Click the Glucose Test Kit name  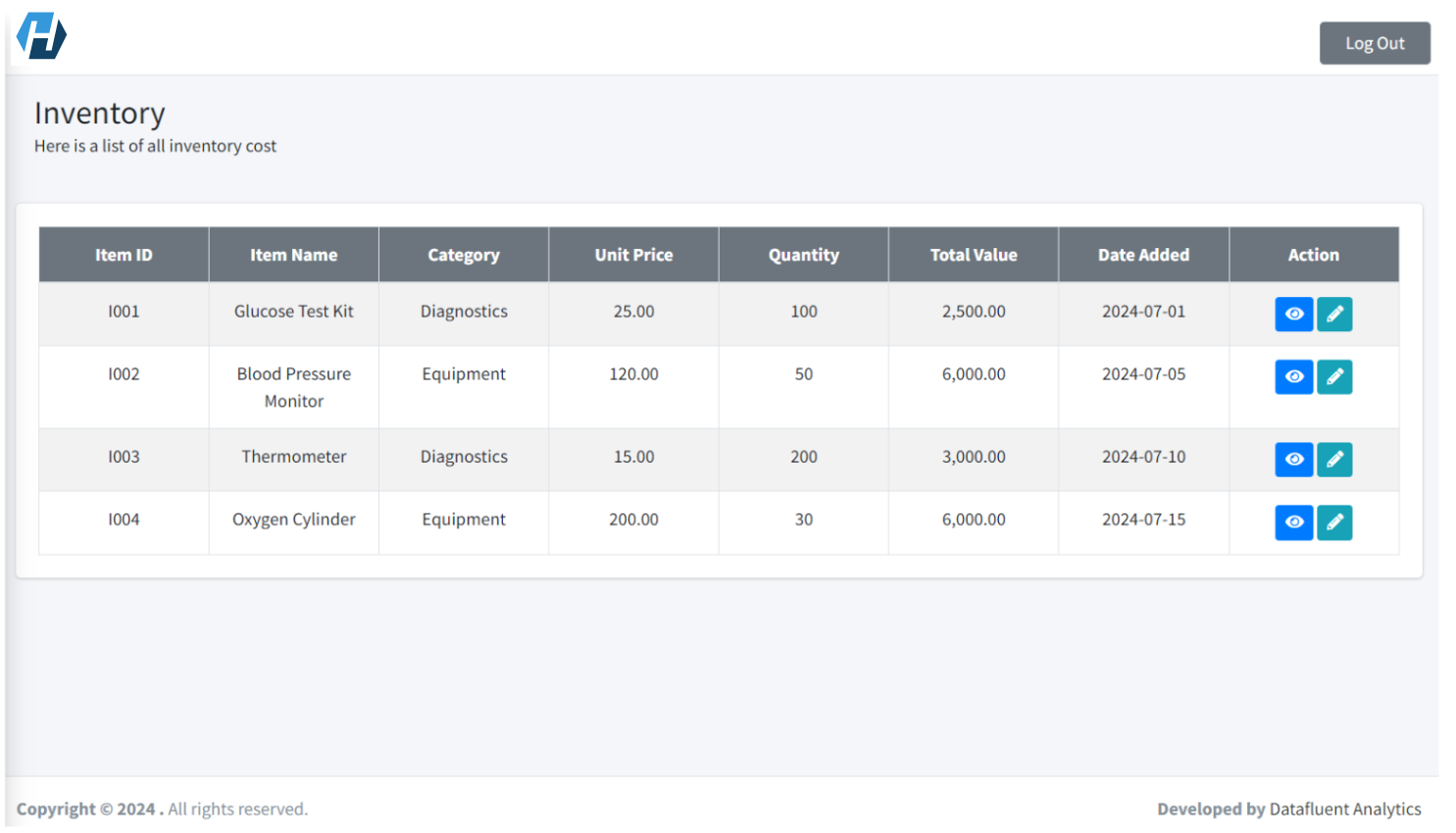(x=293, y=312)
